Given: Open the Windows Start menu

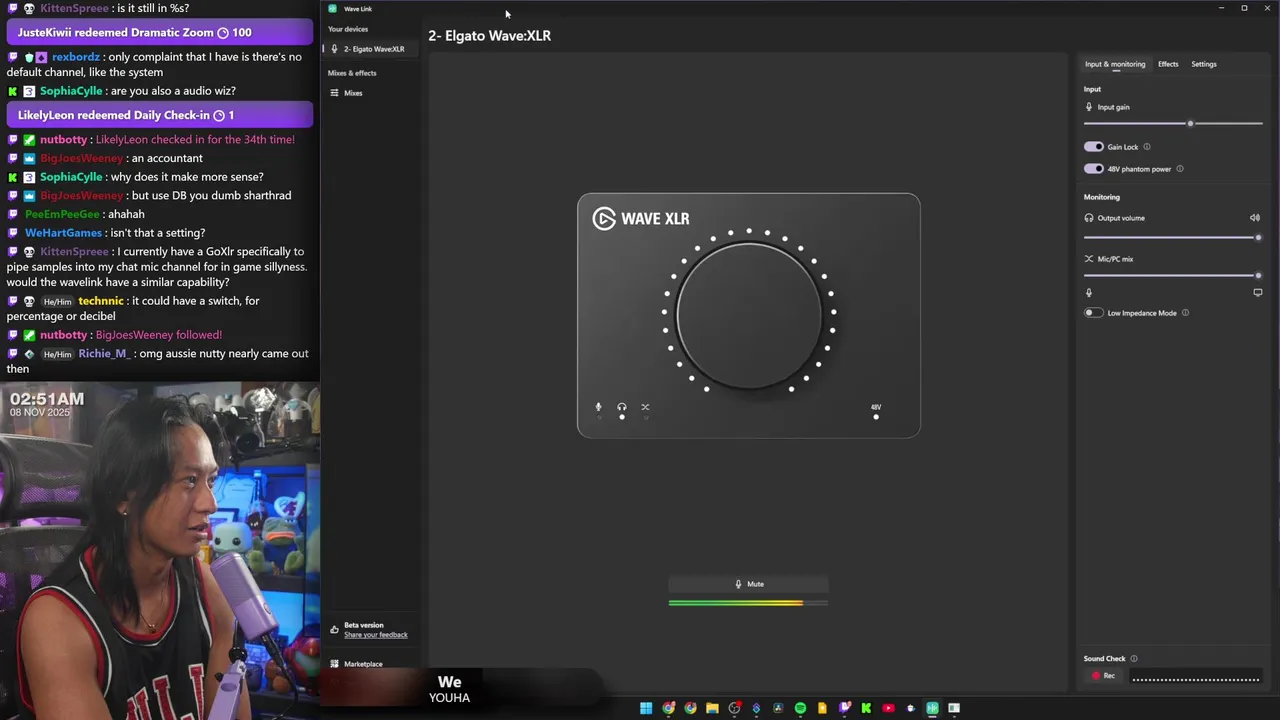Looking at the screenshot, I should (x=646, y=708).
